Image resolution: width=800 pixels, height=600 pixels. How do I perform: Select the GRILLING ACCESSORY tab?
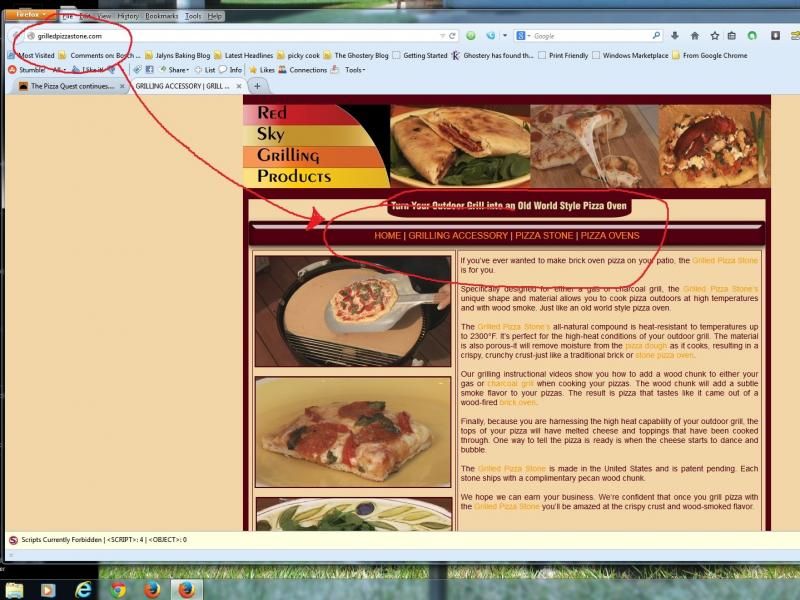tap(185, 86)
